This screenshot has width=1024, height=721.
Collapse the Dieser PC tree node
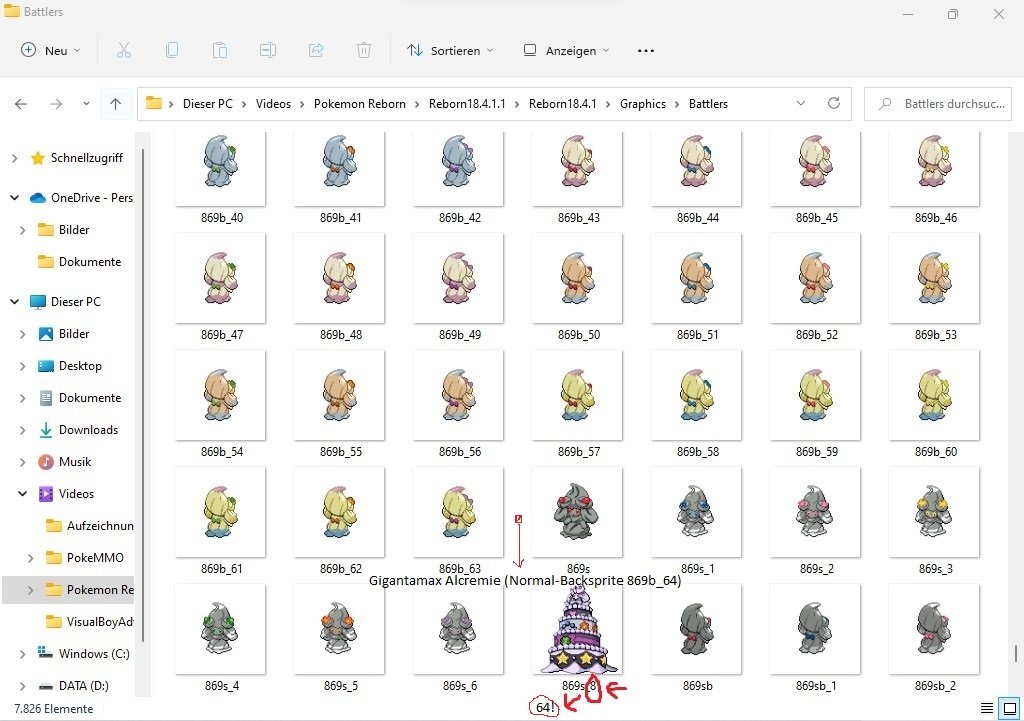pos(14,302)
